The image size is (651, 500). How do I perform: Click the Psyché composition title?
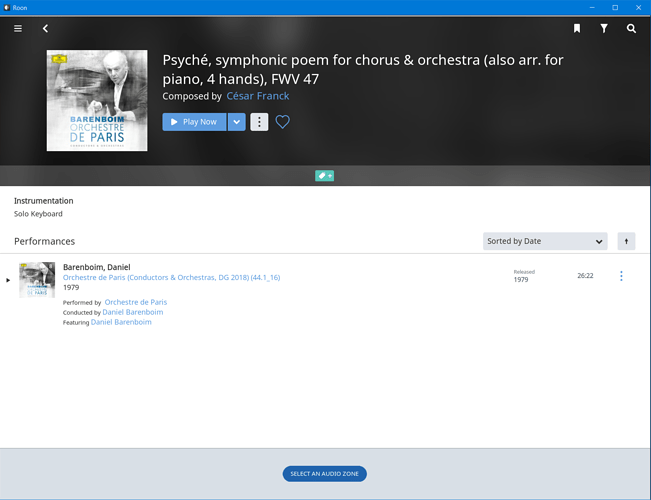[x=362, y=69]
